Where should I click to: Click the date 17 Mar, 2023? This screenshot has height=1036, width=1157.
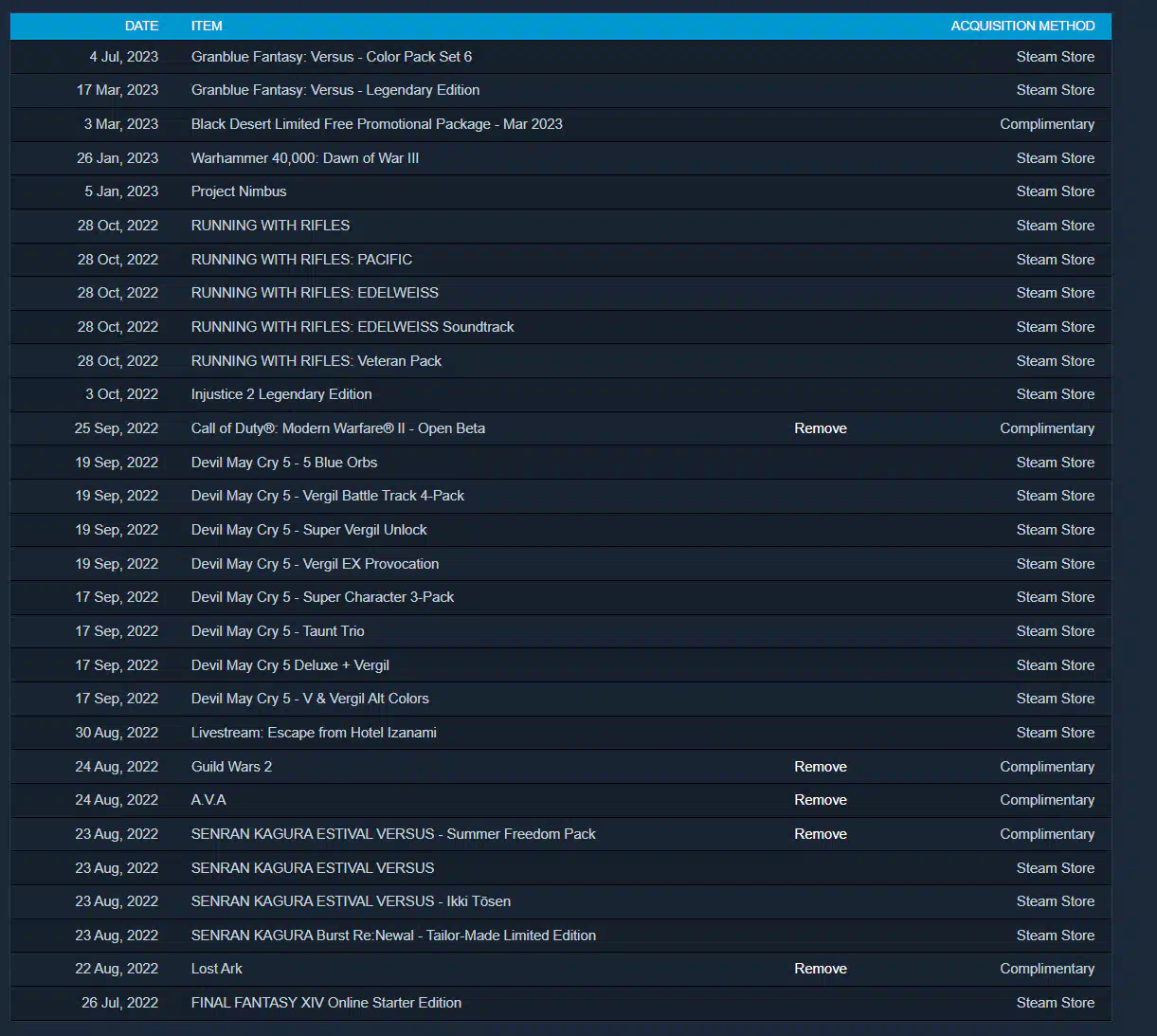[118, 90]
